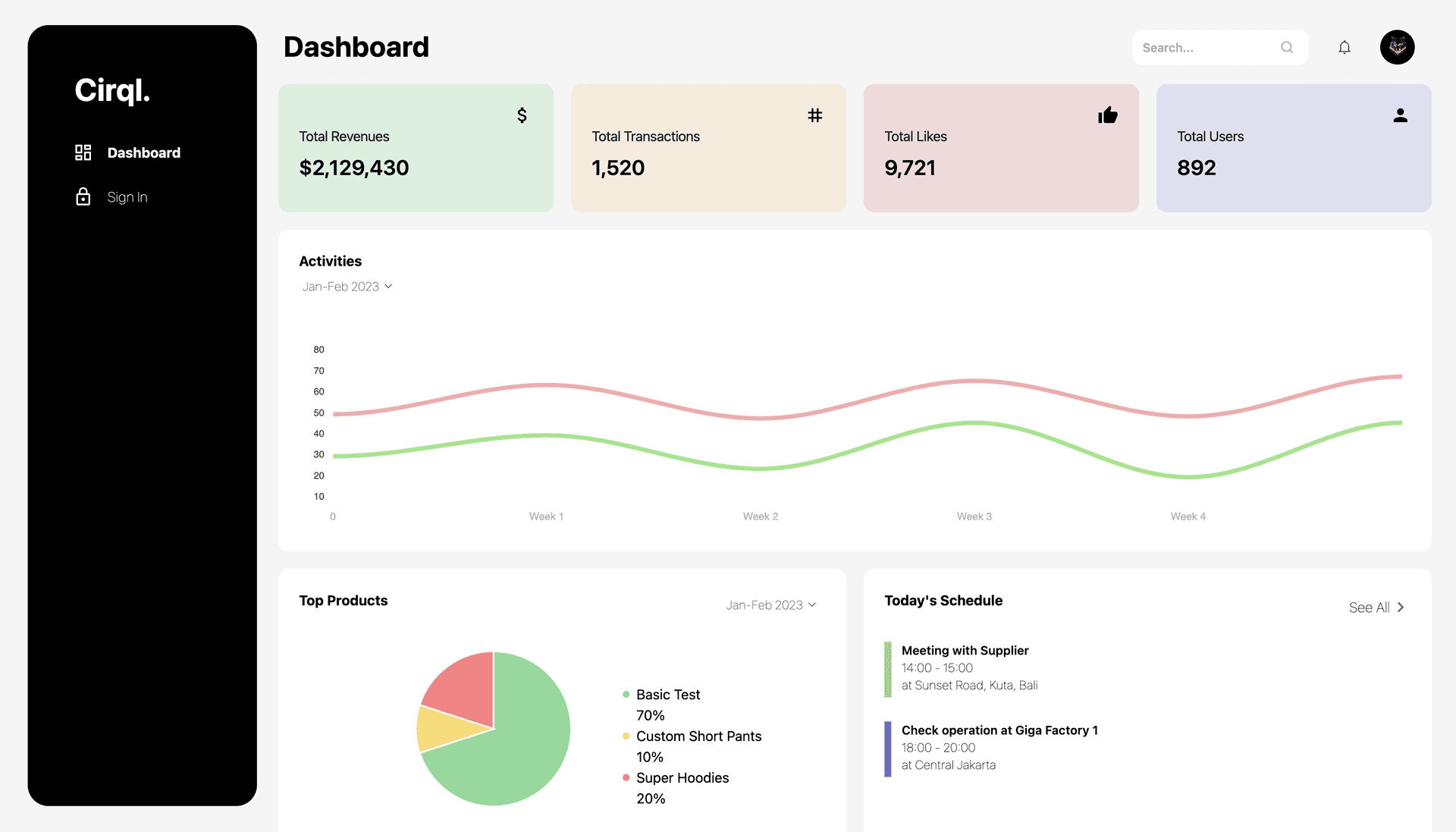Click the thumbs-up icon on Total Likes card
This screenshot has width=1456, height=832.
1107,115
